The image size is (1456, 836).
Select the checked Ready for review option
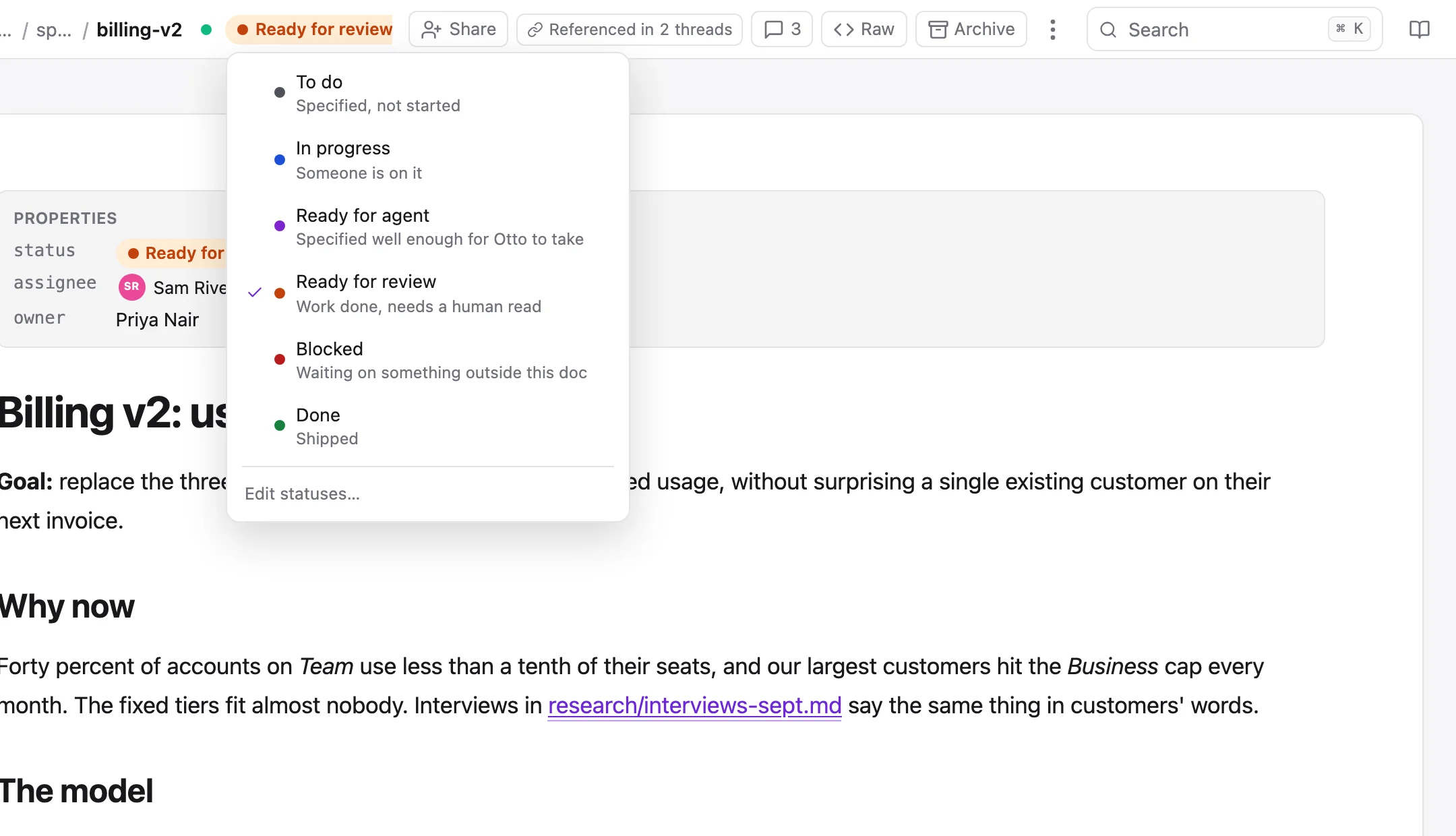(428, 293)
